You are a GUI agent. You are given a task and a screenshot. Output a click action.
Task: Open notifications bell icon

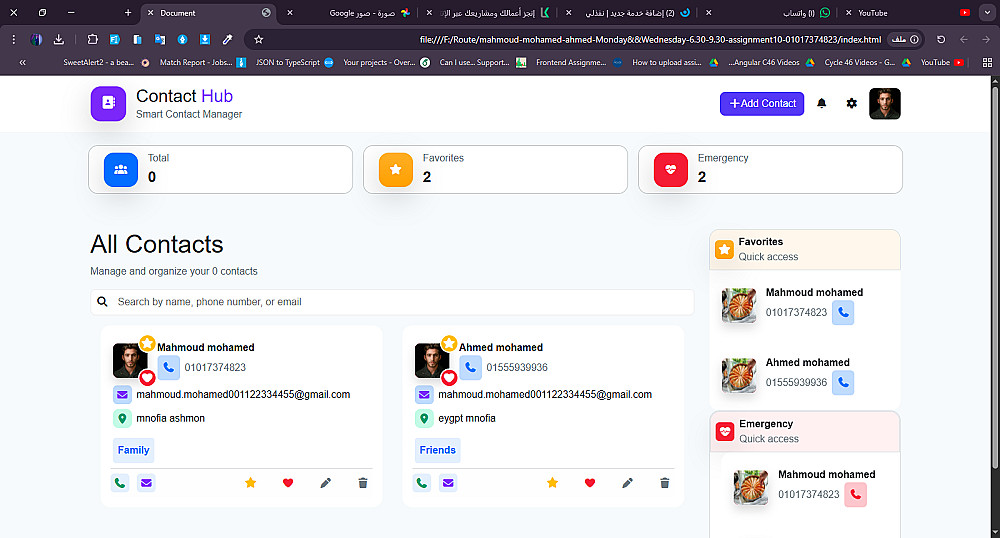pyautogui.click(x=821, y=103)
